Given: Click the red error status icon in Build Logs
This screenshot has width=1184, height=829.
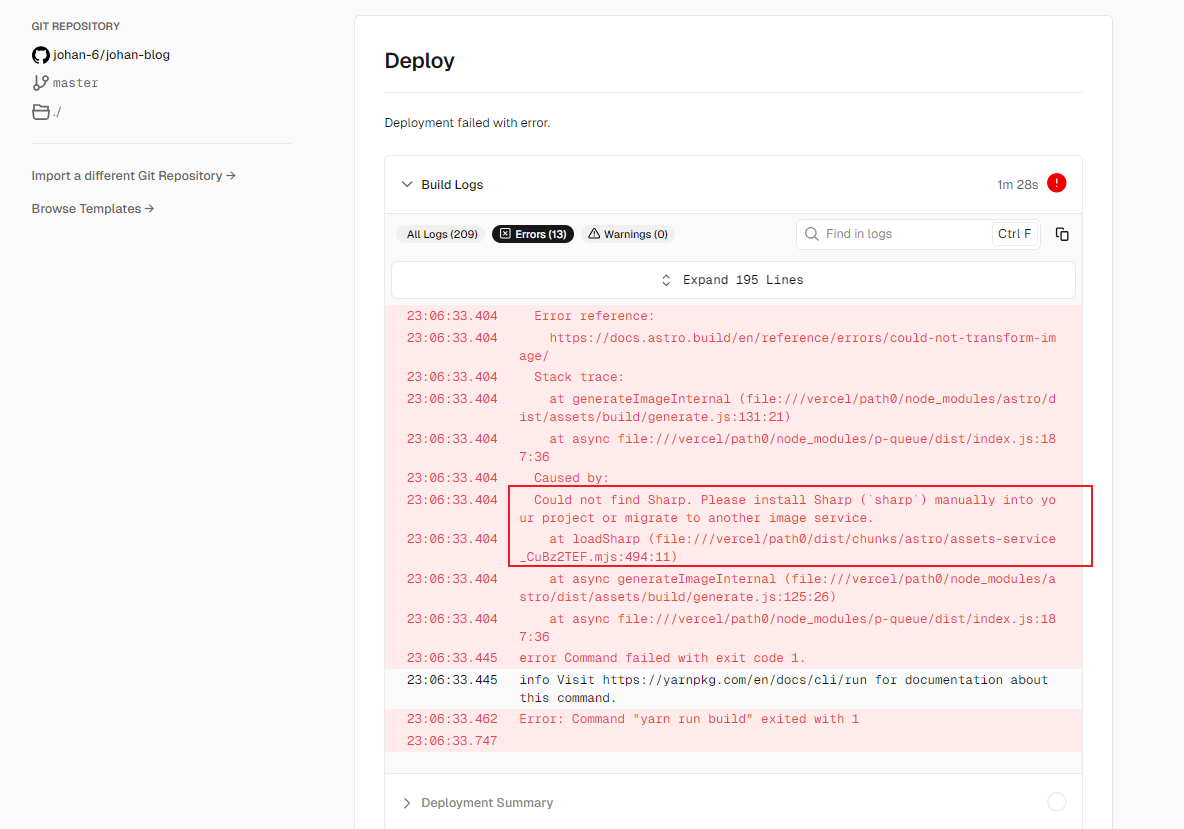Looking at the screenshot, I should [x=1056, y=183].
